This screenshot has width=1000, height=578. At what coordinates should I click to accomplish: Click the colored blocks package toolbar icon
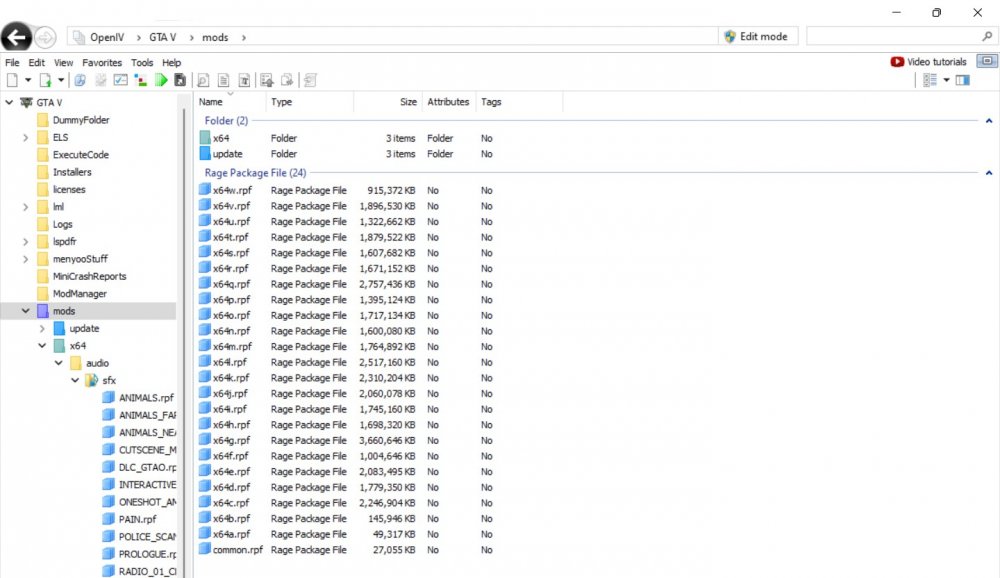139,80
